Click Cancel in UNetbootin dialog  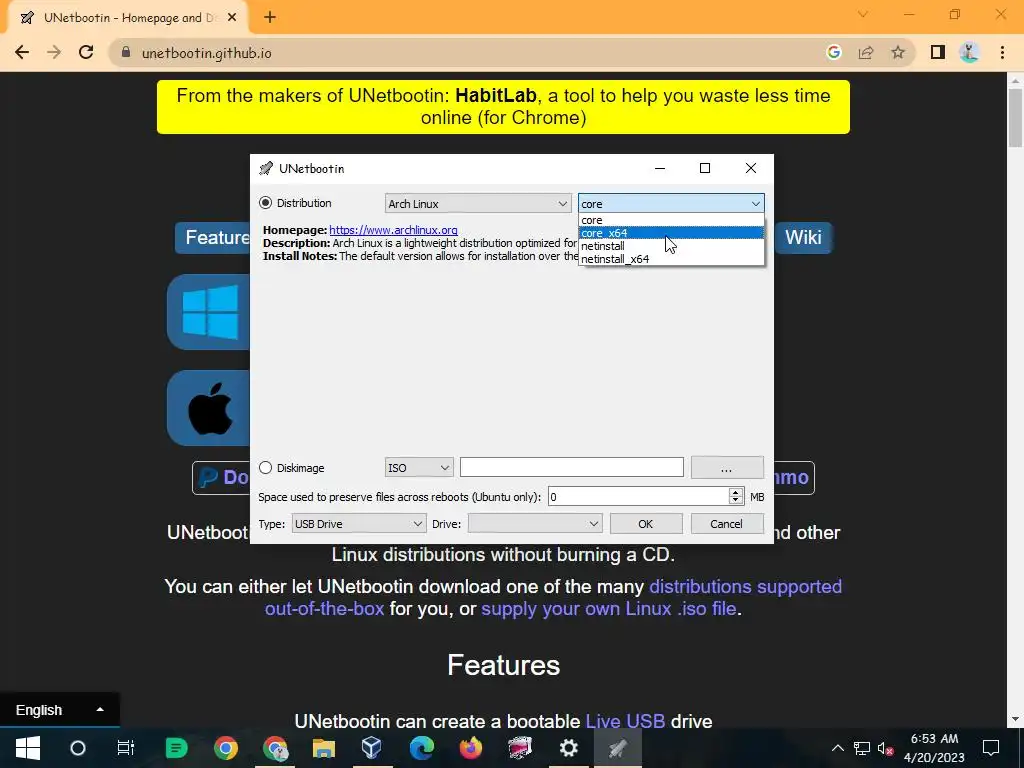click(727, 524)
